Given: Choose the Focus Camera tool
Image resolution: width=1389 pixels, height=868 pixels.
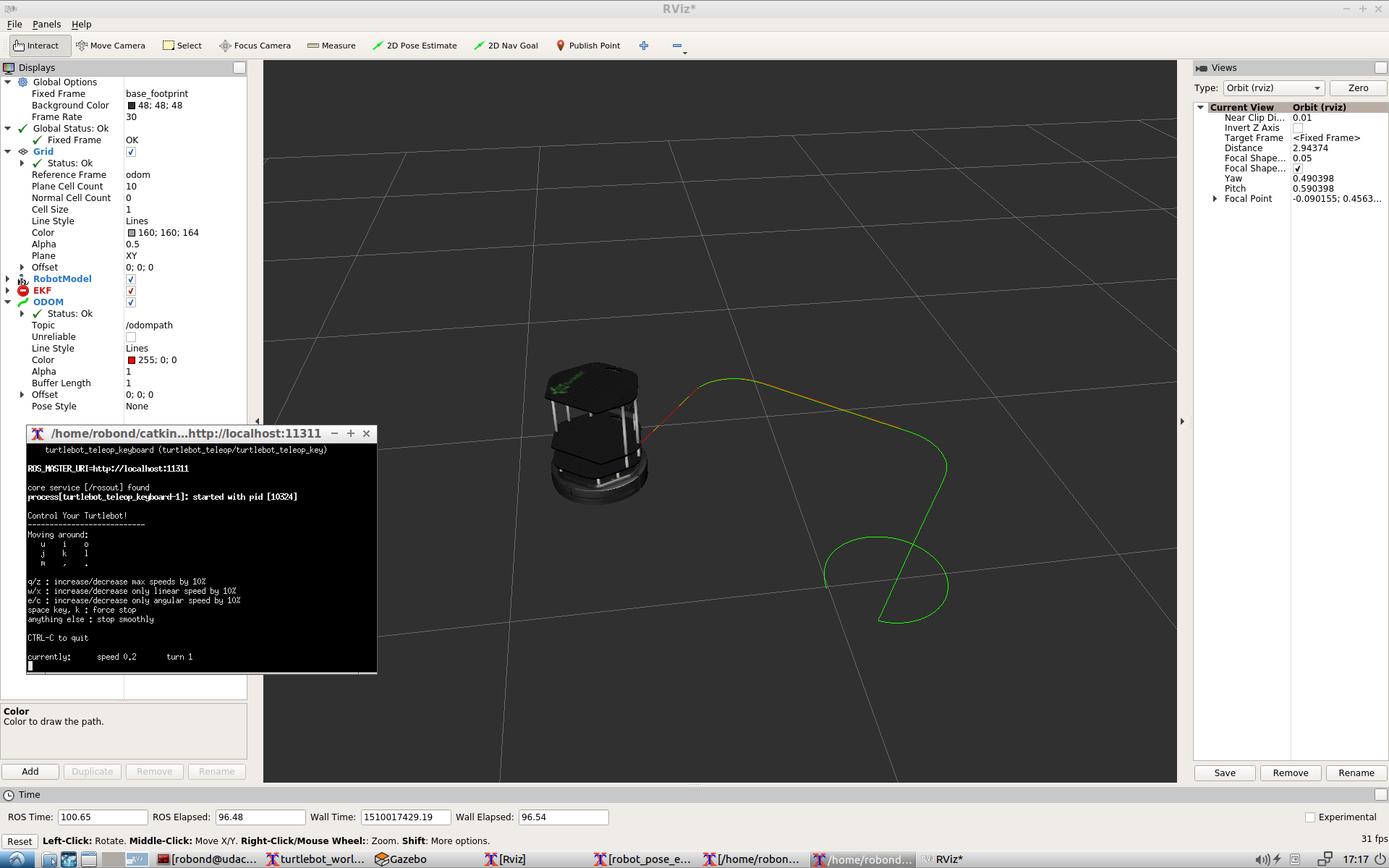Looking at the screenshot, I should click(x=255, y=46).
